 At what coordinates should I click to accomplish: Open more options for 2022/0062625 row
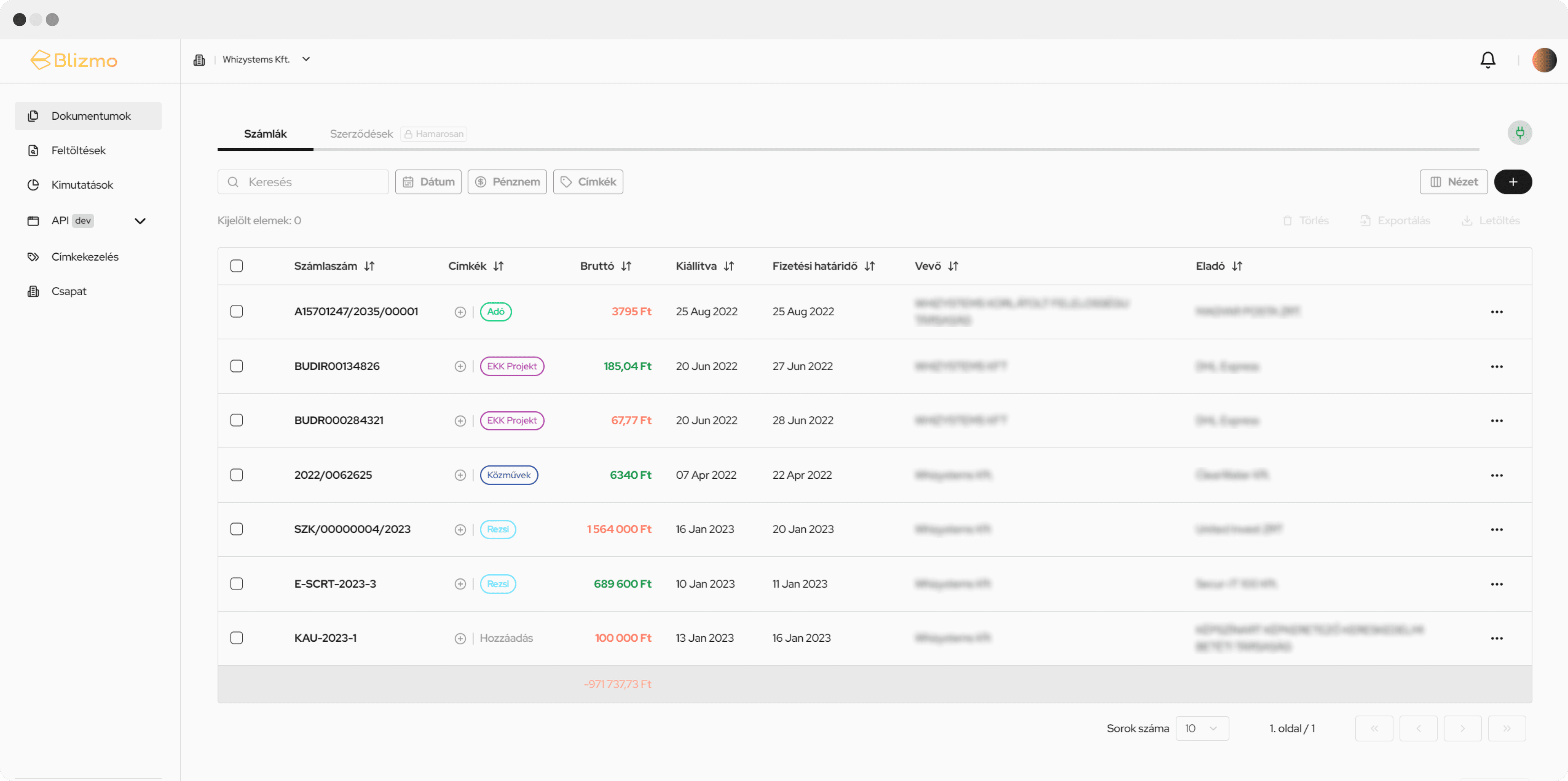coord(1497,475)
